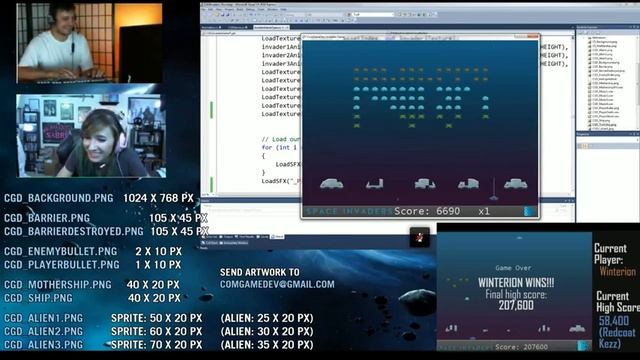
Task: Click Winterion current player name
Action: tap(618, 271)
